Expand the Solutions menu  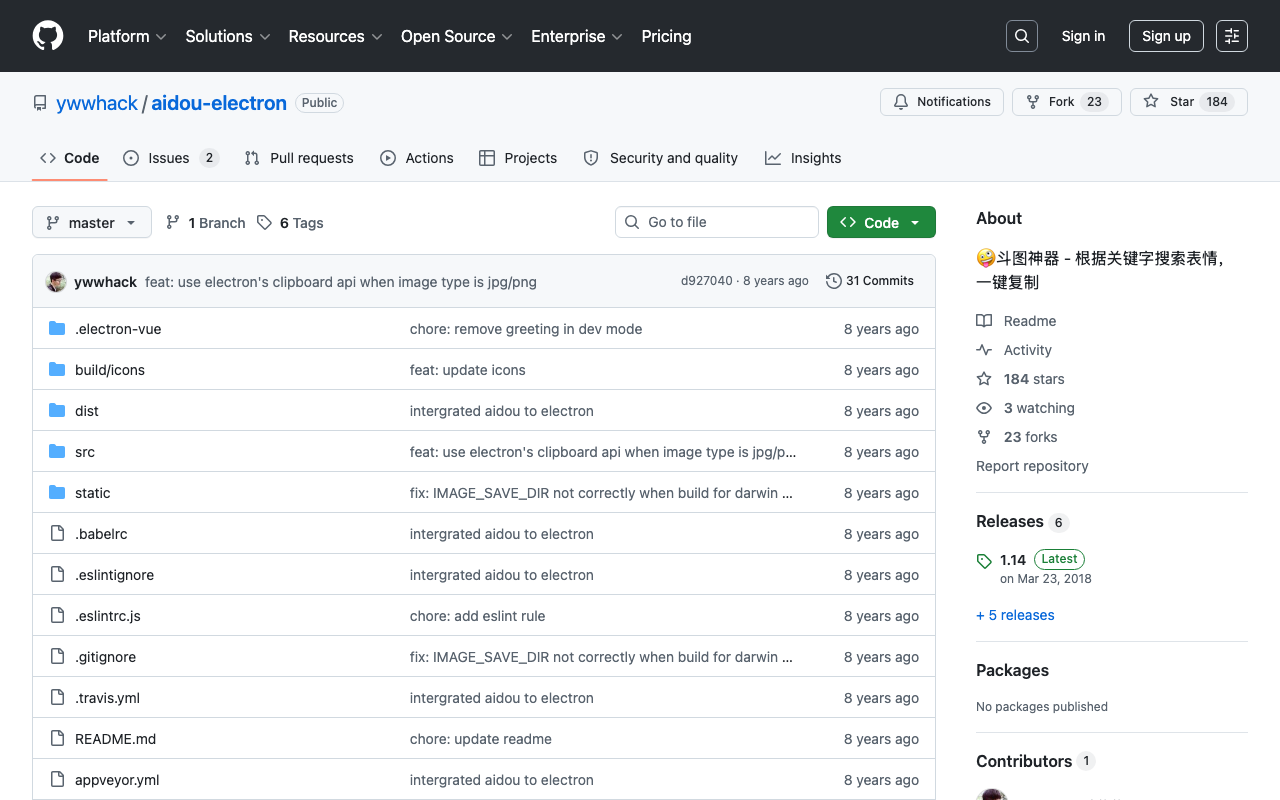coord(228,36)
